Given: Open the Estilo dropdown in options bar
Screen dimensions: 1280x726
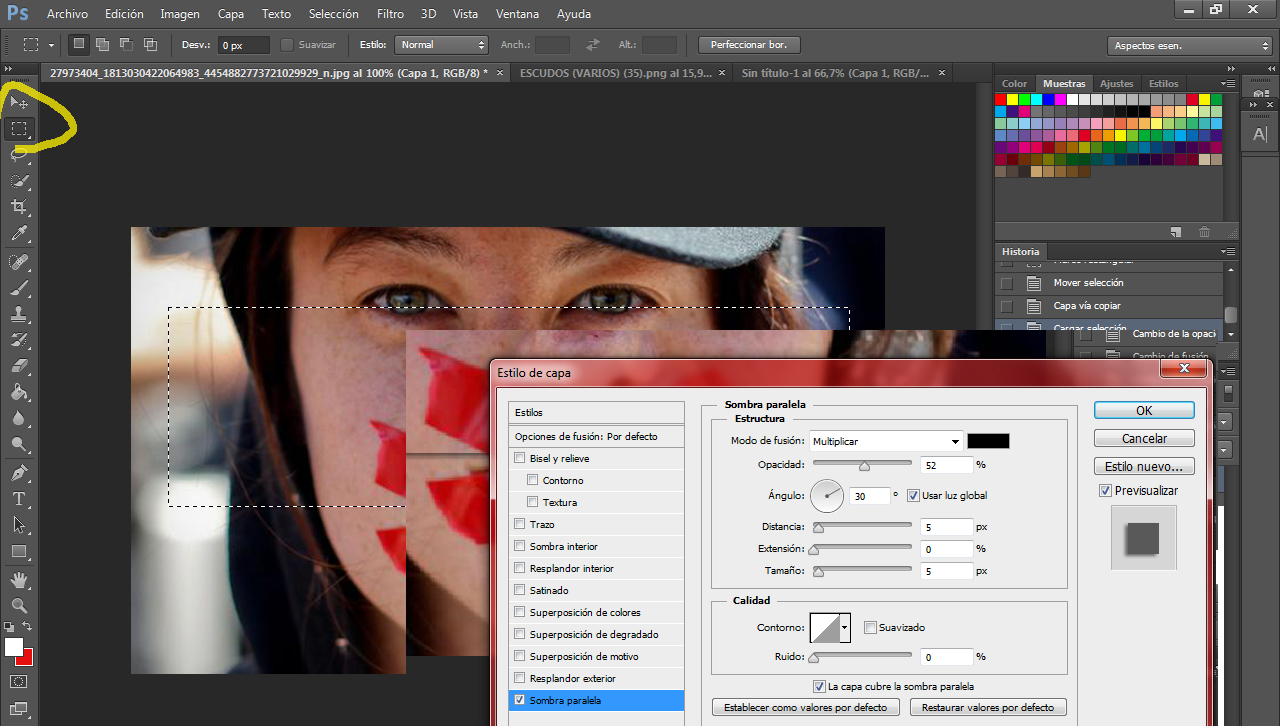Looking at the screenshot, I should [x=441, y=45].
